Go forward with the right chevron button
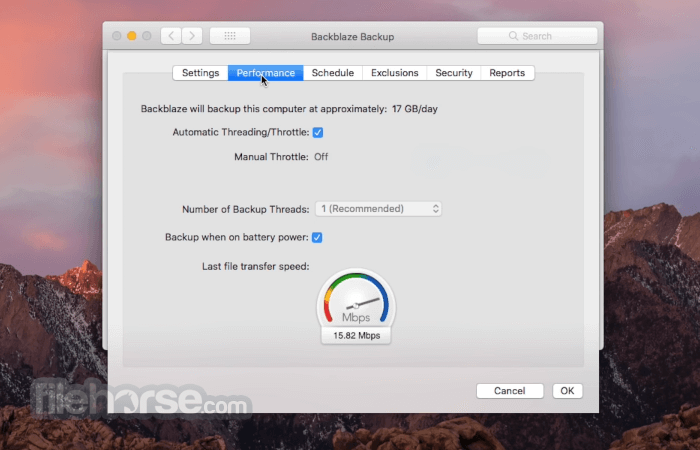This screenshot has width=700, height=450. 192,36
